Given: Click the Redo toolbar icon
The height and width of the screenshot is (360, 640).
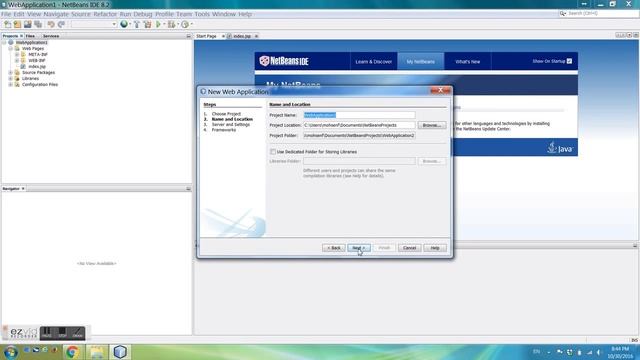Looking at the screenshot, I should click(x=61, y=24).
